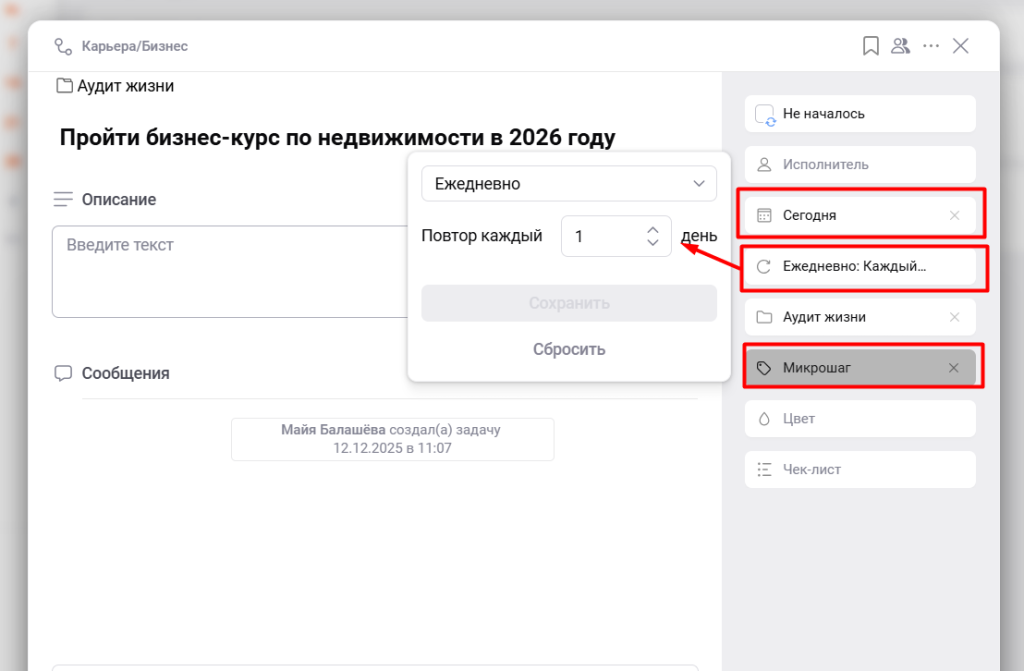Click the repeat icon on Ежедневно field
This screenshot has width=1024, height=671.
pos(764,267)
